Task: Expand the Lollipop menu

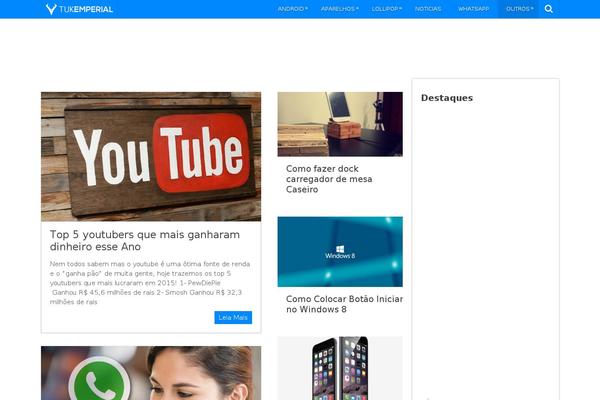Action: 387,9
